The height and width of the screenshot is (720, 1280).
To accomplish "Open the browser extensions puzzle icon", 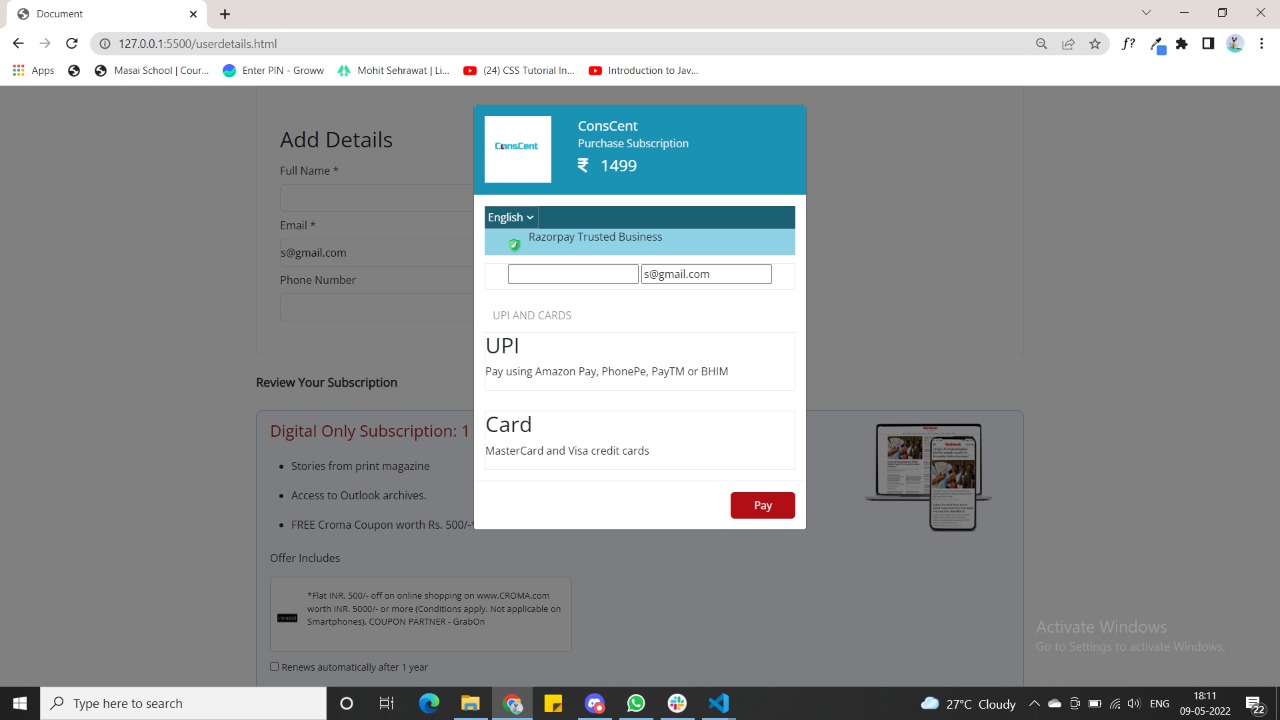I will coord(1181,43).
